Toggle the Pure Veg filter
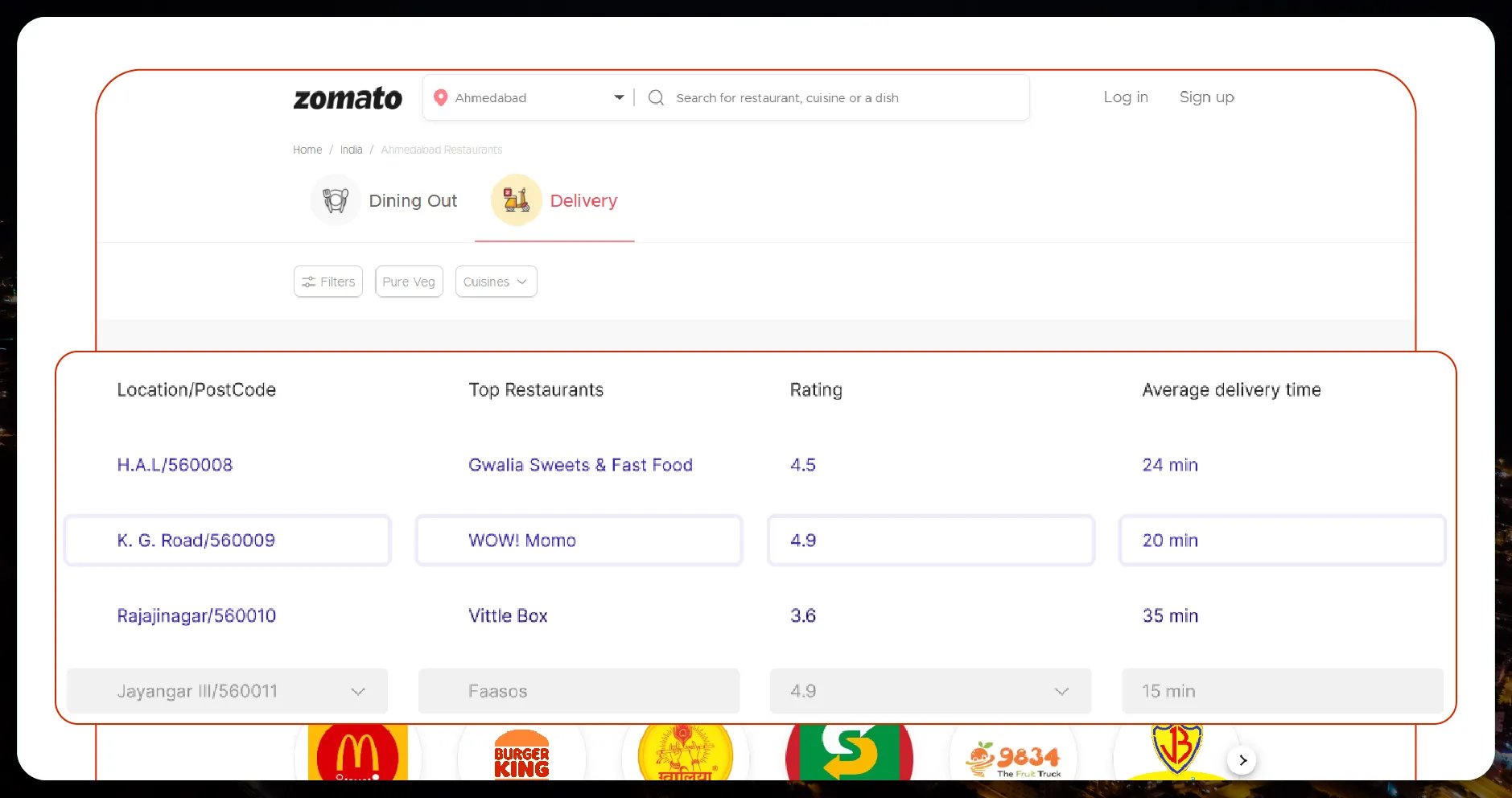 409,282
